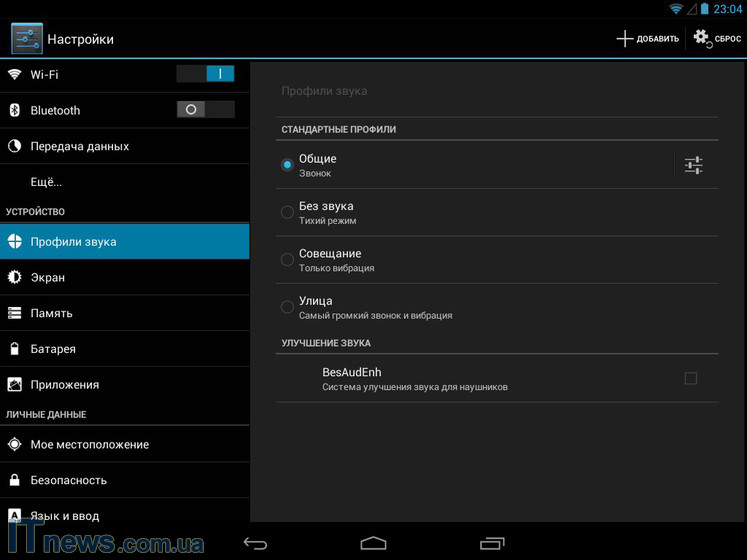Tap the Add (Добавить) plus icon
Viewport: 747px width, 560px height.
625,39
